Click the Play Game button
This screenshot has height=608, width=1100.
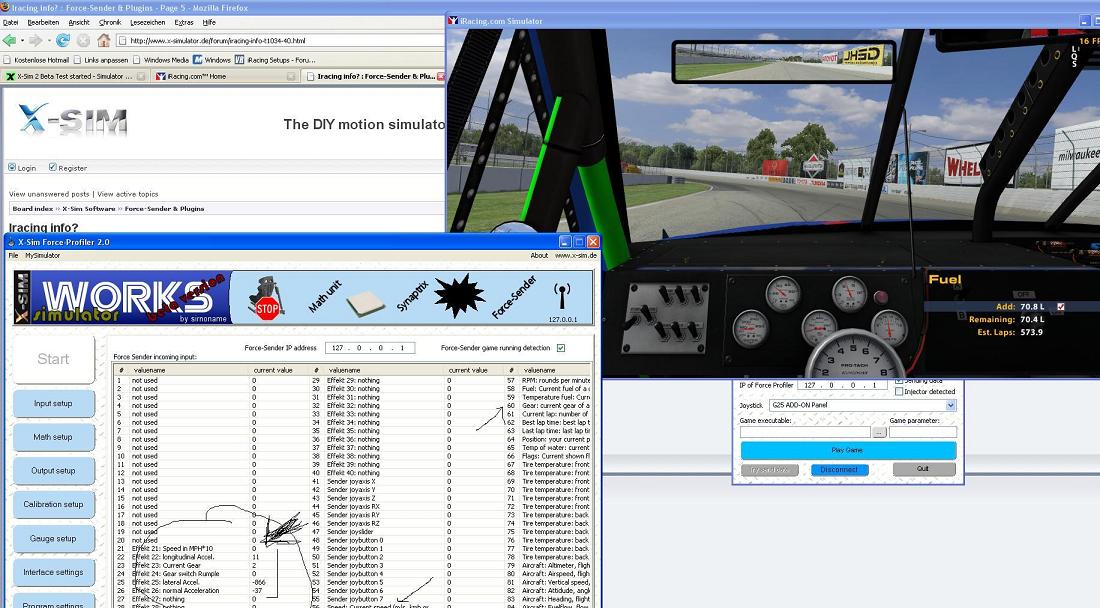[x=848, y=450]
